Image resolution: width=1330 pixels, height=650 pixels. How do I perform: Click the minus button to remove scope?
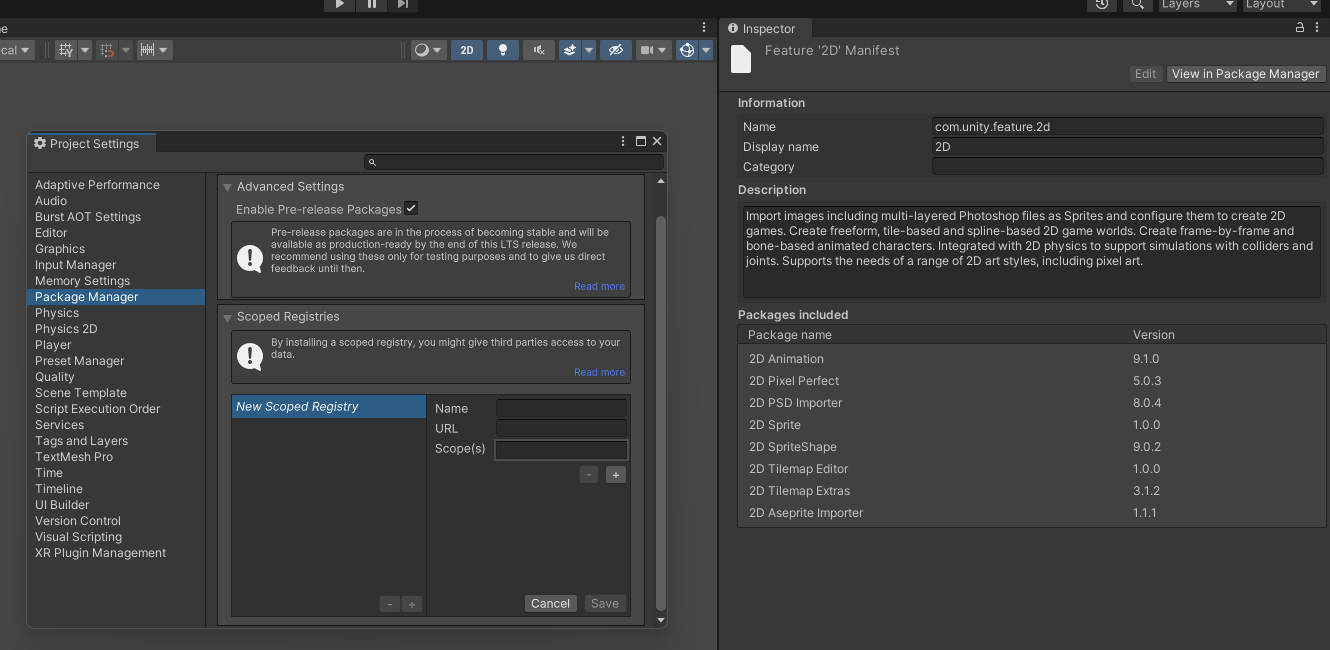pyautogui.click(x=589, y=475)
